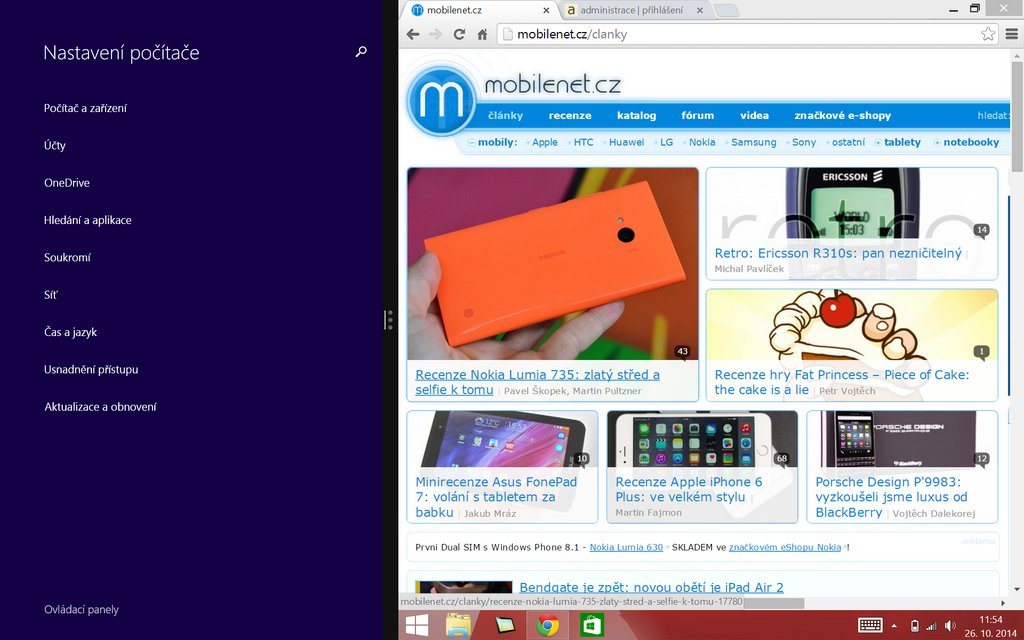Click the home icon in Chrome toolbar
The width and height of the screenshot is (1024, 640).
(483, 33)
